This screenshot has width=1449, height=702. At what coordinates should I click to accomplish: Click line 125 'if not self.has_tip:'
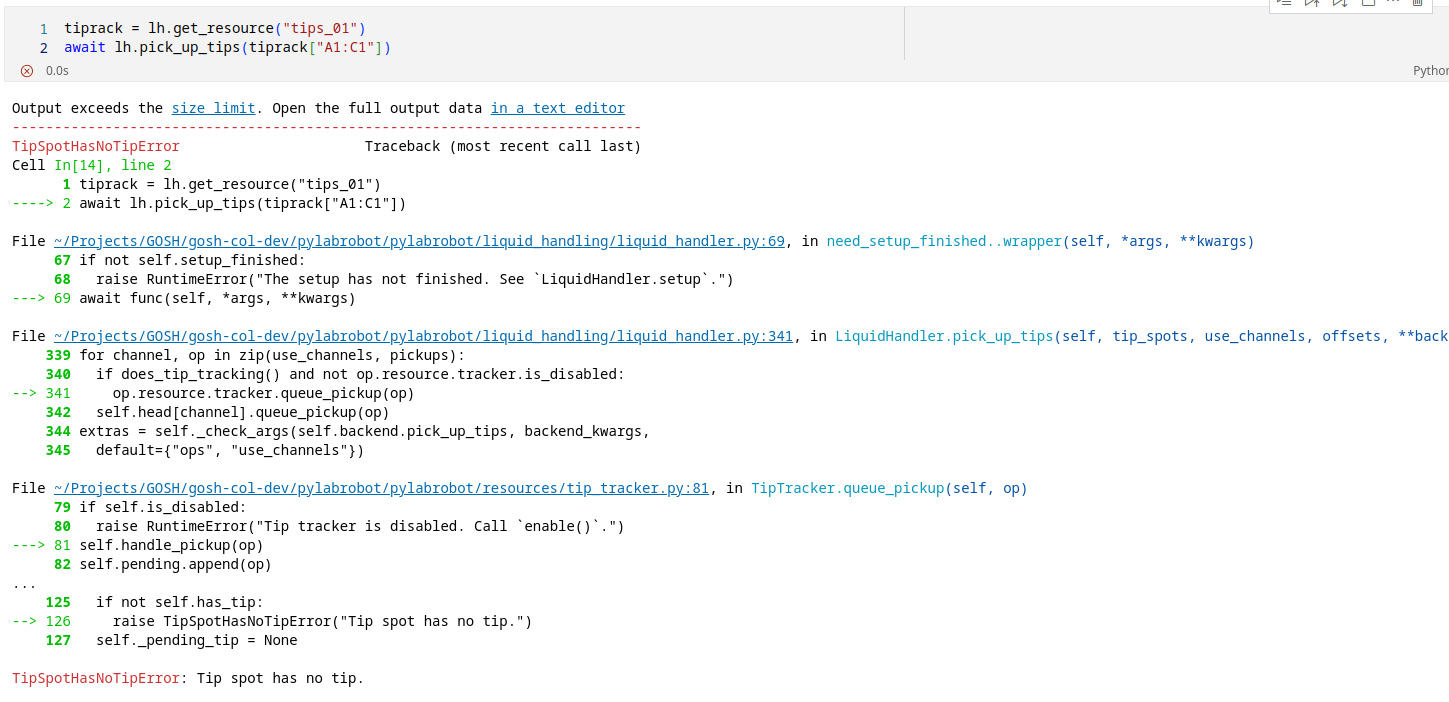(x=179, y=602)
